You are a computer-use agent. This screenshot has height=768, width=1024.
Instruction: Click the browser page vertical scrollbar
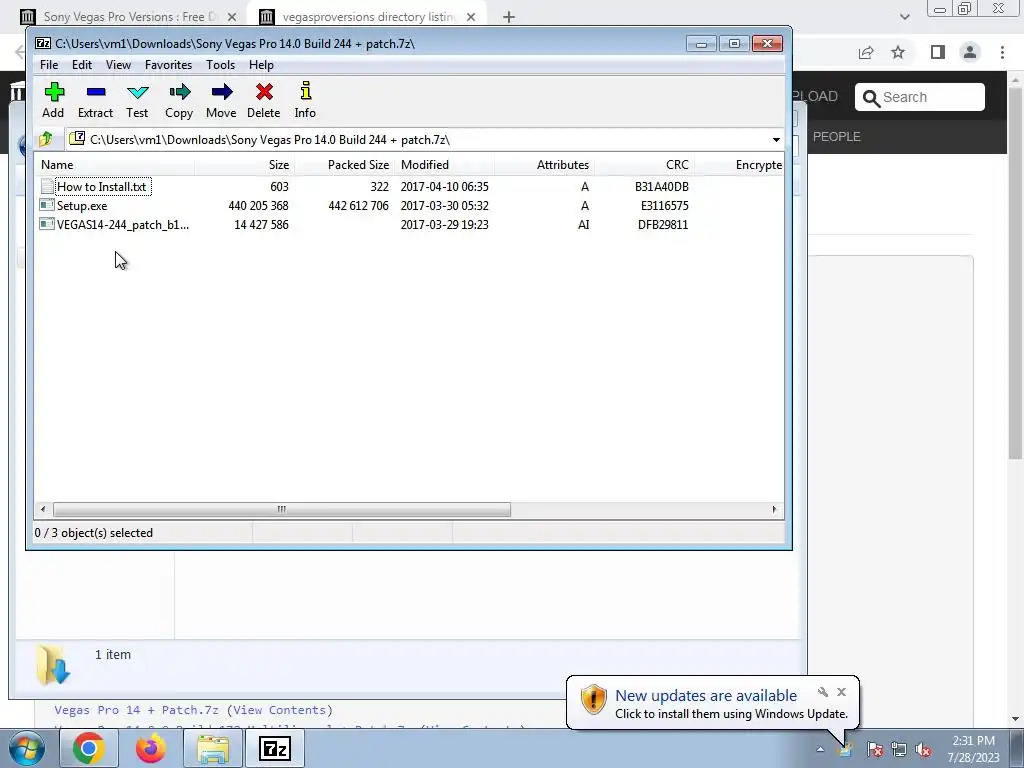[1016, 274]
